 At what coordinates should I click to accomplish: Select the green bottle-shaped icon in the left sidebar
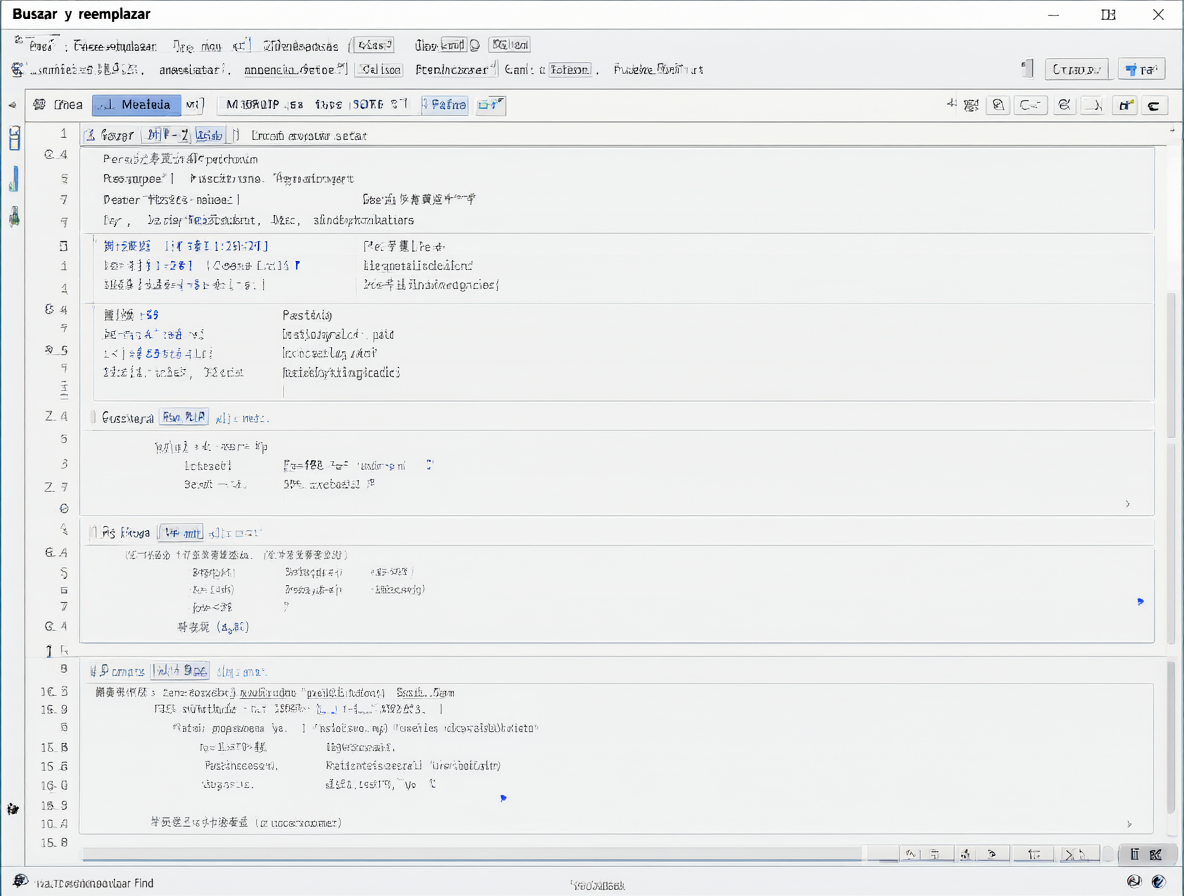point(14,217)
